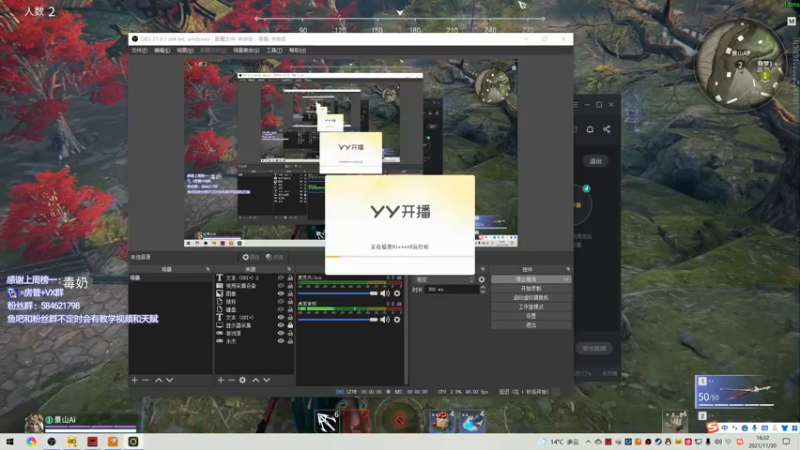Expand the 停止推流 button dropdown arrow

tap(566, 280)
